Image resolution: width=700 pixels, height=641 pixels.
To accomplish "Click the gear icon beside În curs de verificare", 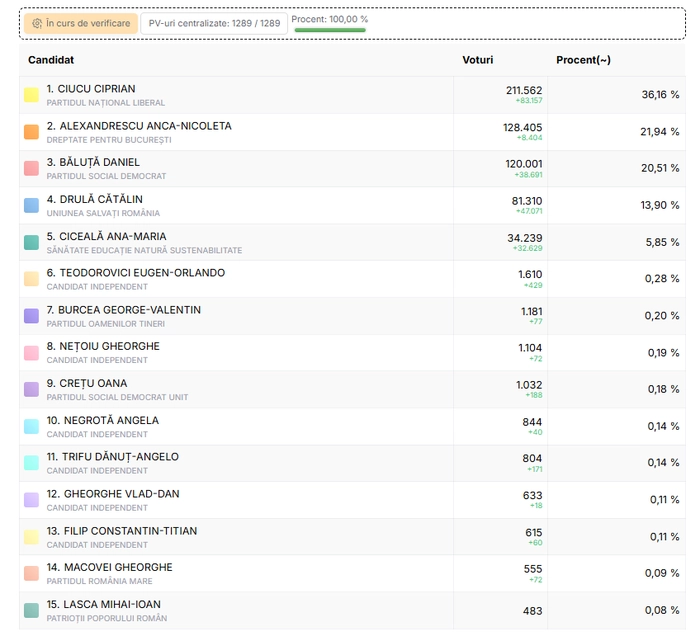I will (37, 23).
